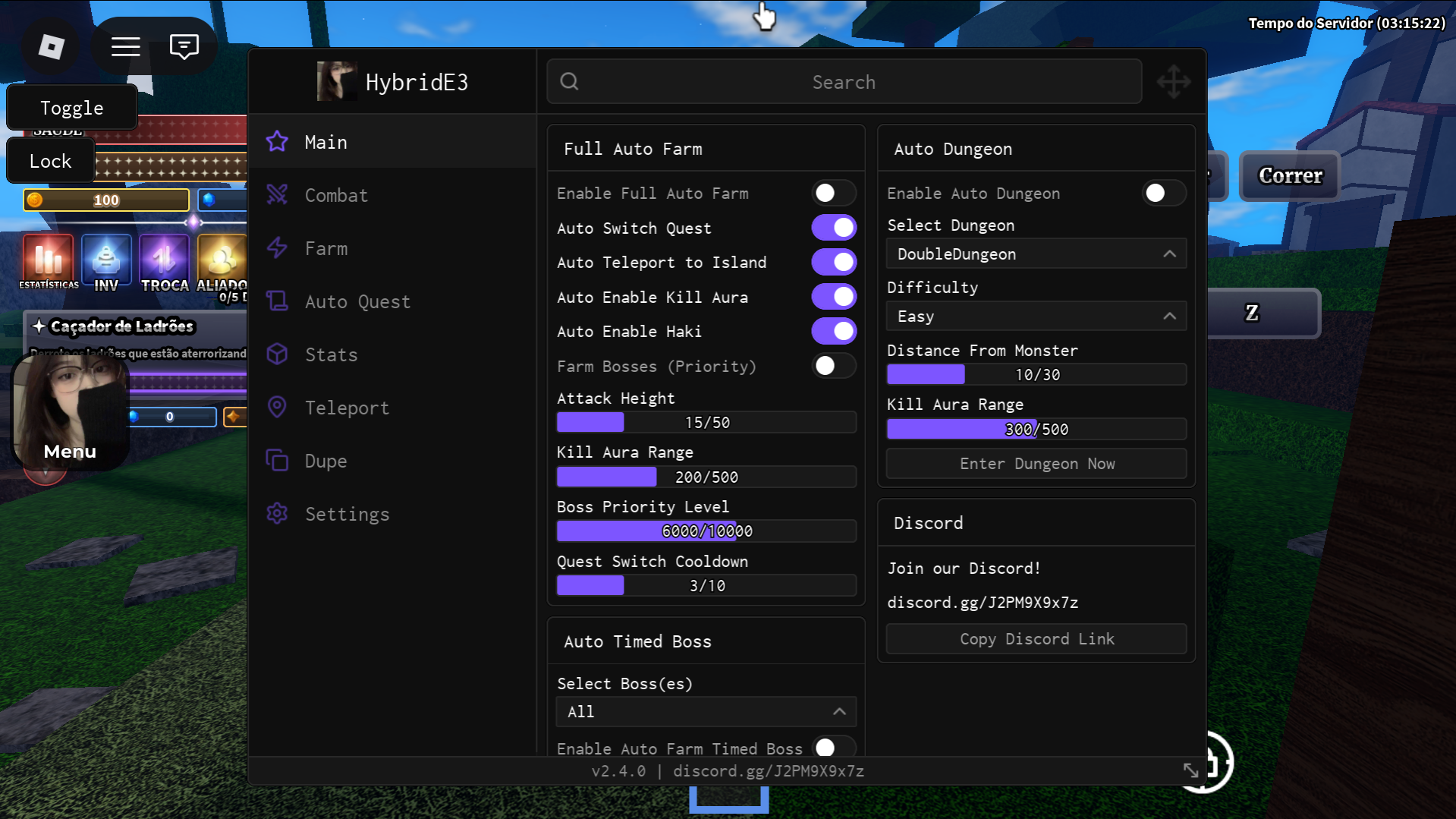The height and width of the screenshot is (819, 1456).
Task: Open the Teleport tab in sidebar
Action: pyautogui.click(x=347, y=408)
